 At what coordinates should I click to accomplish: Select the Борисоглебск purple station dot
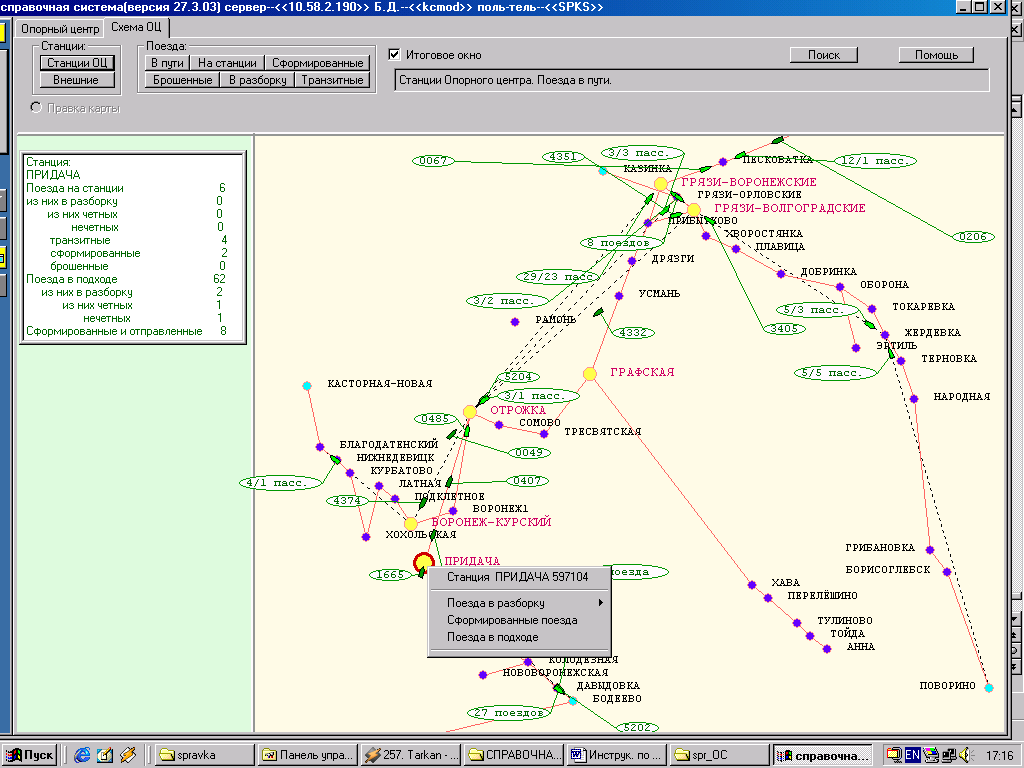pos(947,572)
